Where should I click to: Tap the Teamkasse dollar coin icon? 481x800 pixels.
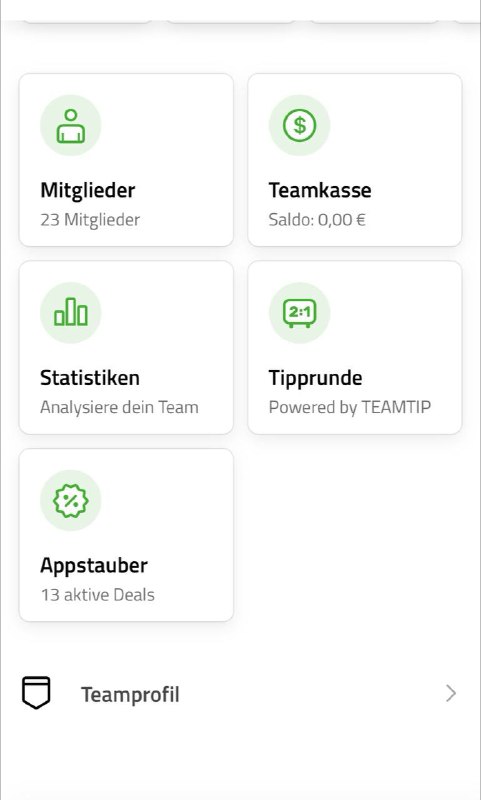pyautogui.click(x=299, y=126)
